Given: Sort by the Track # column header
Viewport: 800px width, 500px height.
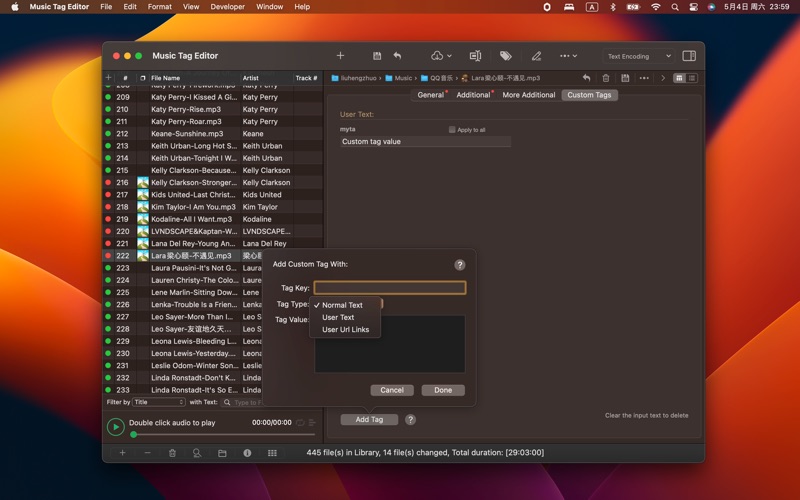Looking at the screenshot, I should (x=307, y=78).
